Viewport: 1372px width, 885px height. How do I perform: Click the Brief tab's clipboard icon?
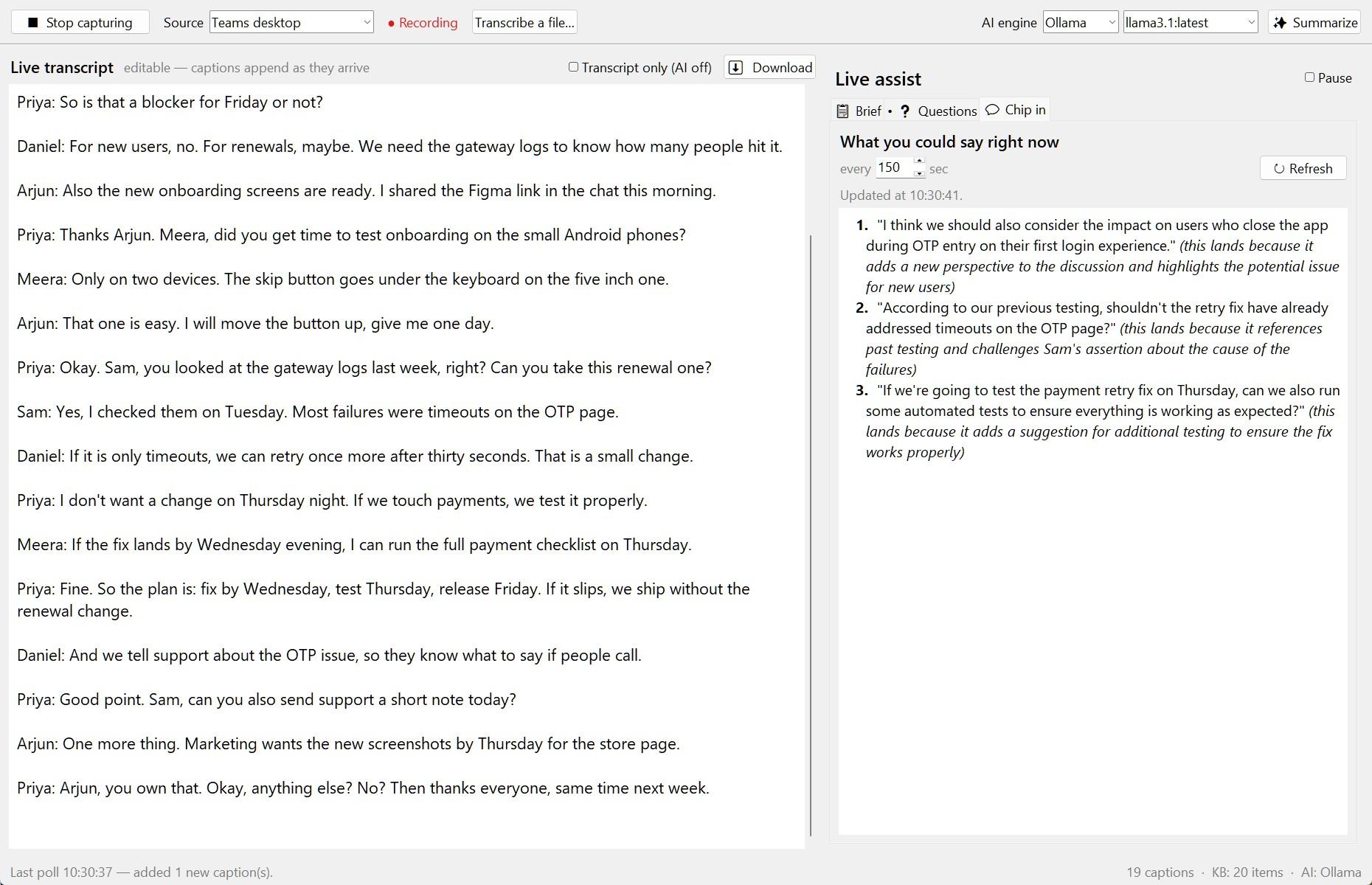coord(842,111)
